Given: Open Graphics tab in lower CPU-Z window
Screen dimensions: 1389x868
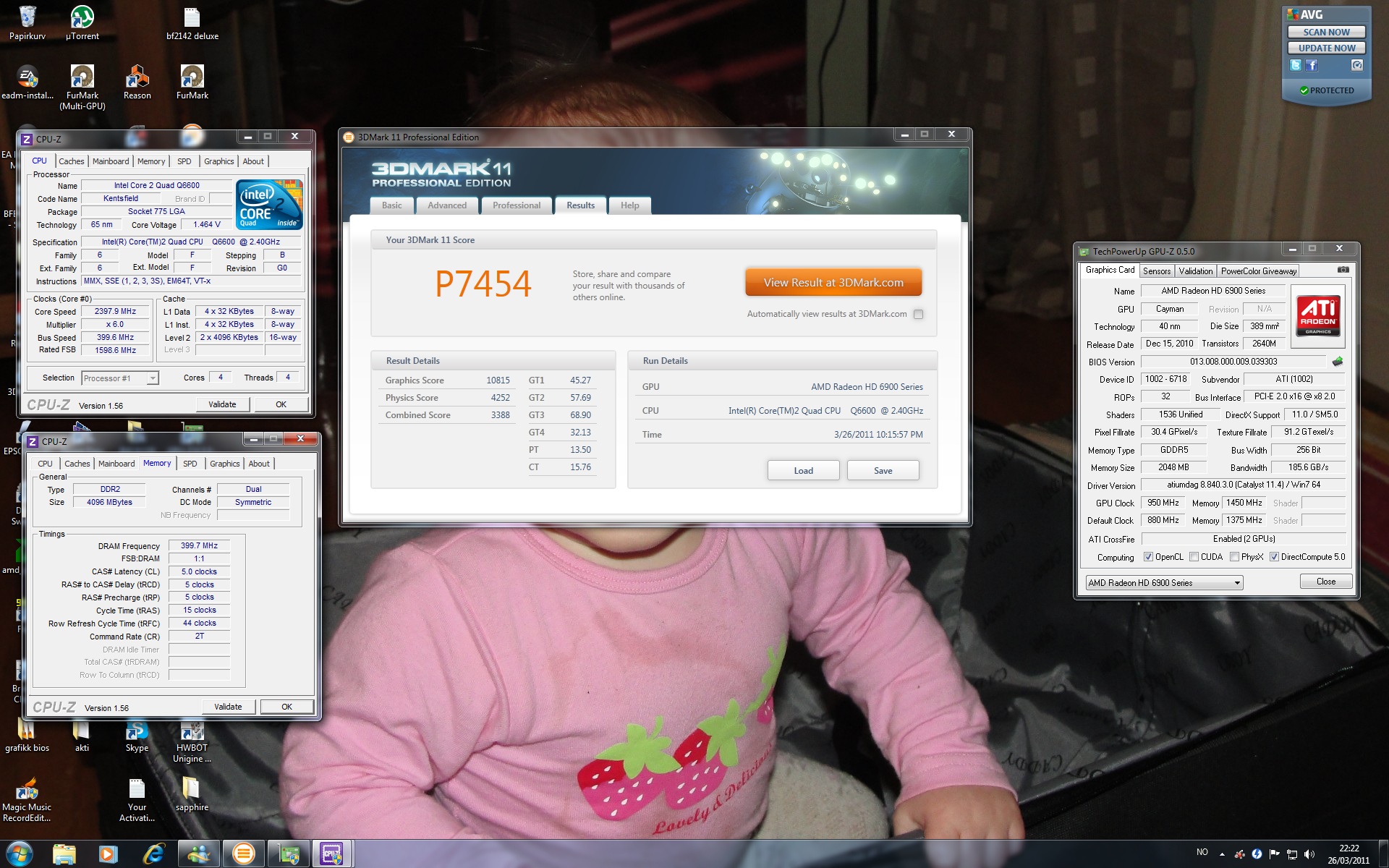Looking at the screenshot, I should [x=225, y=464].
